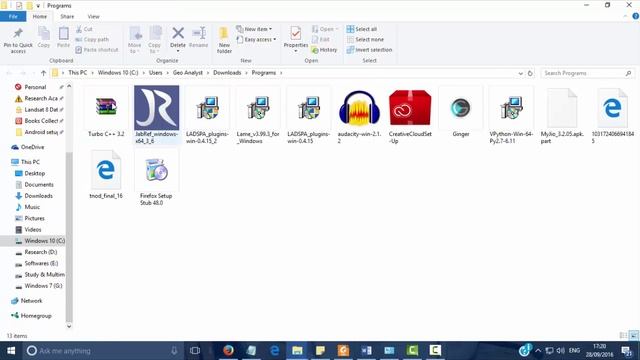Switch to details view button

point(623,336)
